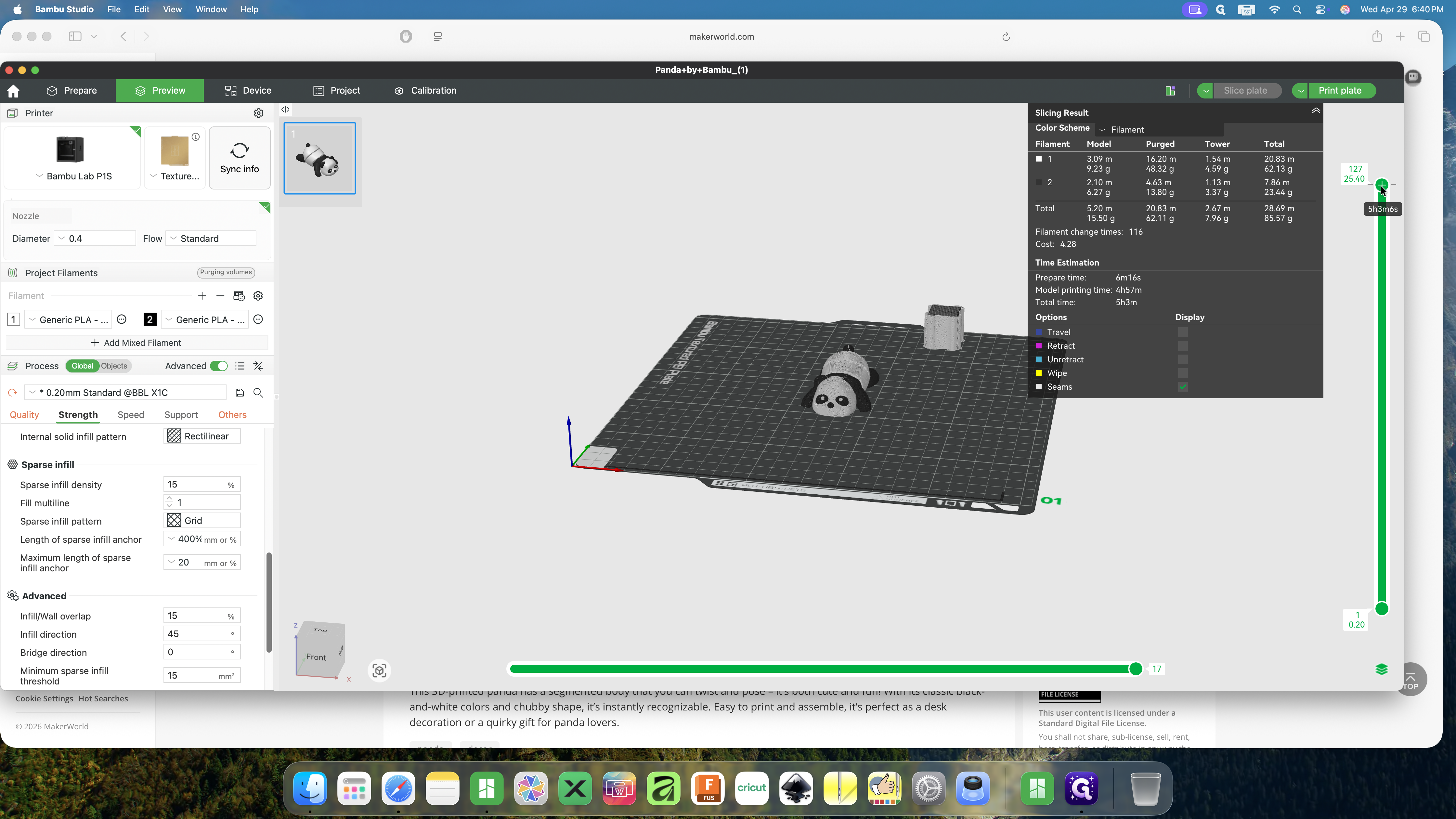Switch process scope to Objects

114,366
